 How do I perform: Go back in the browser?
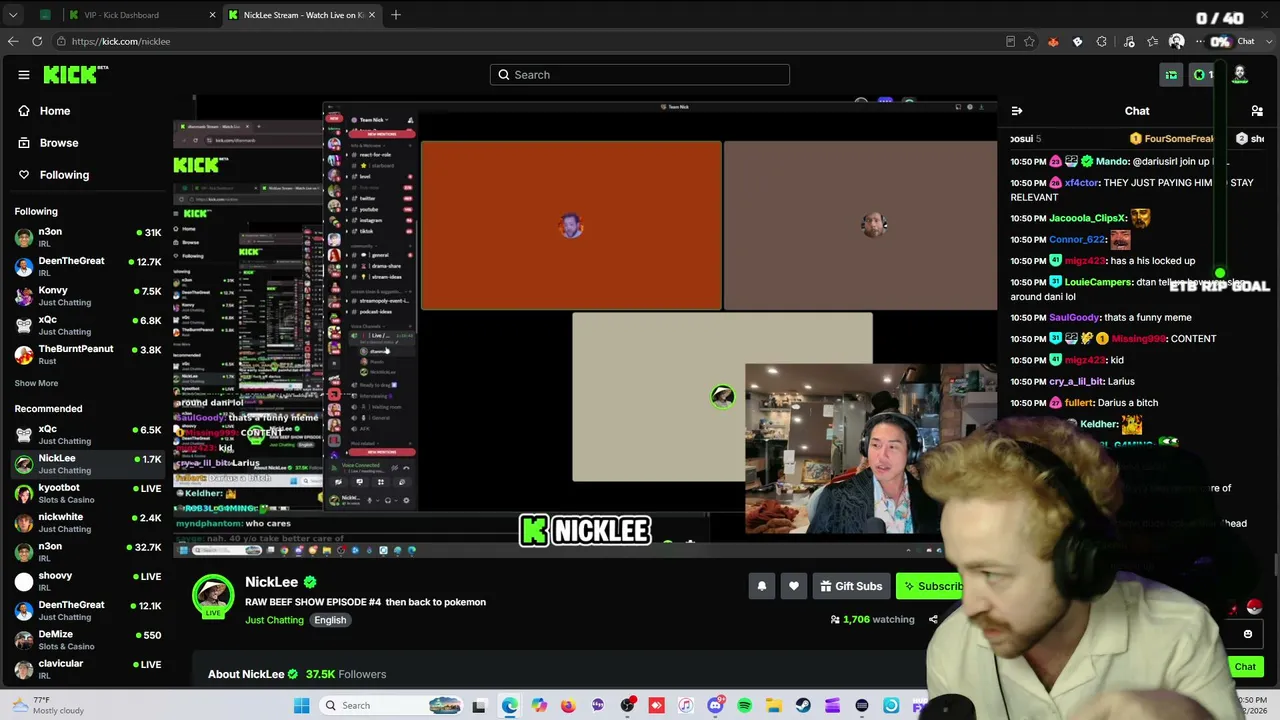click(13, 41)
